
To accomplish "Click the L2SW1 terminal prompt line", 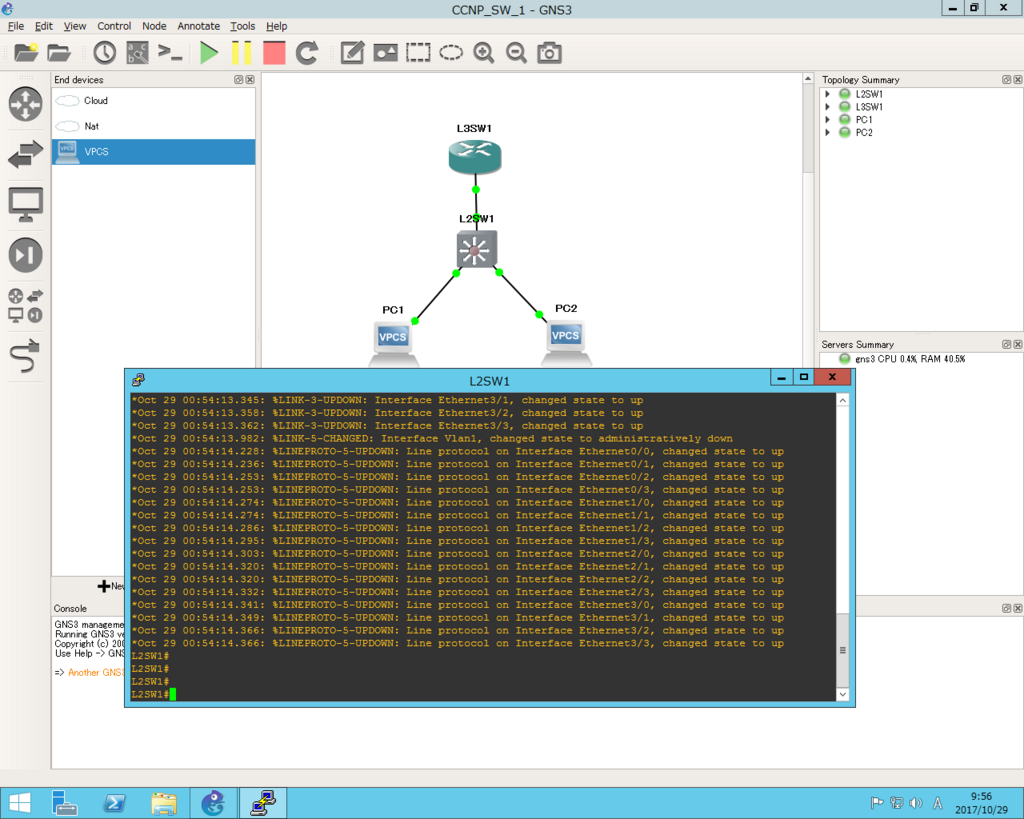I will pos(153,694).
